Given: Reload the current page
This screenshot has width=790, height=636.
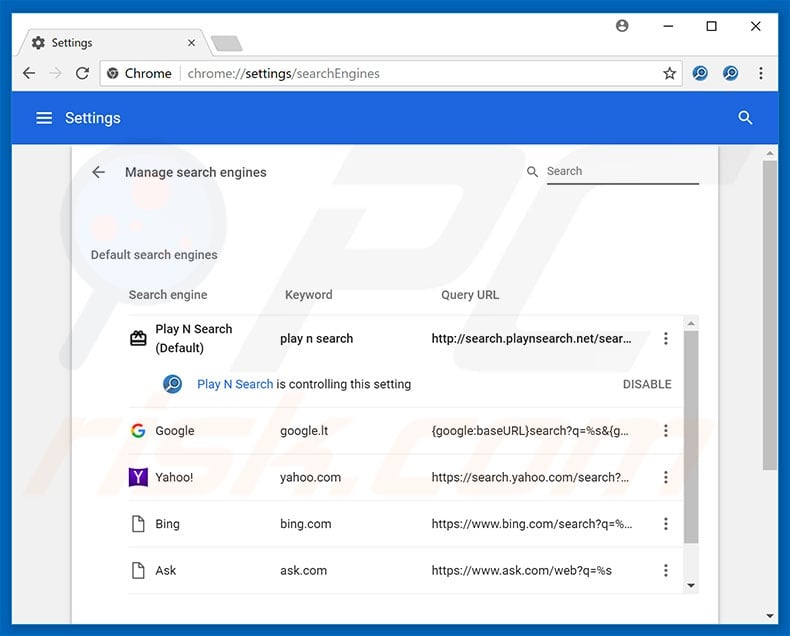Looking at the screenshot, I should (x=82, y=74).
